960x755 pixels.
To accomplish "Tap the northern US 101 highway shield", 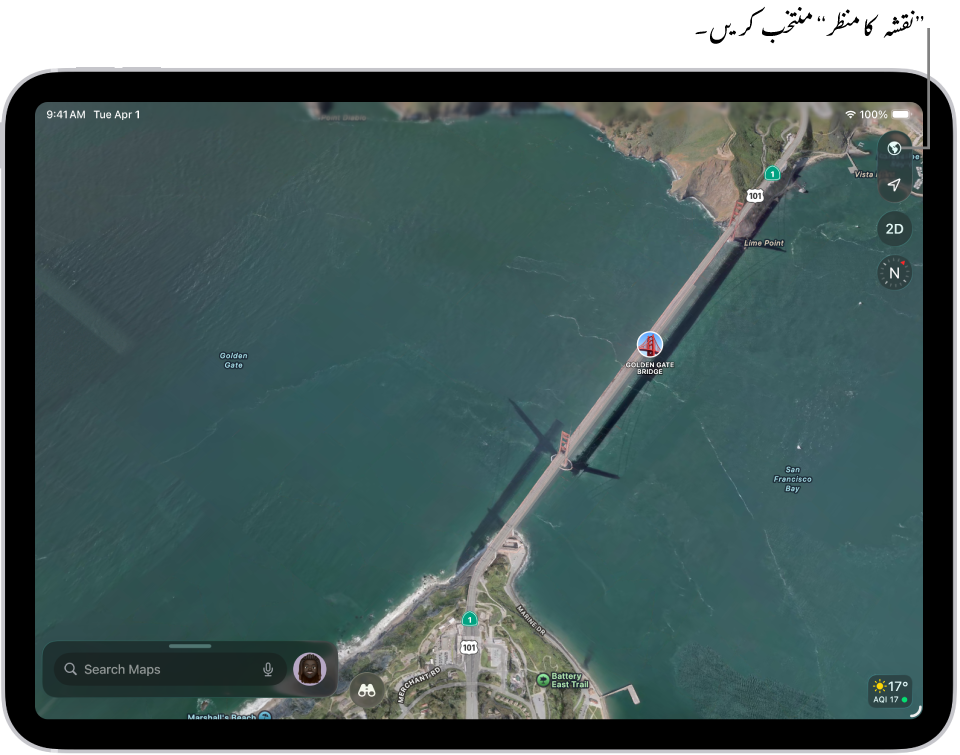I will tap(754, 196).
